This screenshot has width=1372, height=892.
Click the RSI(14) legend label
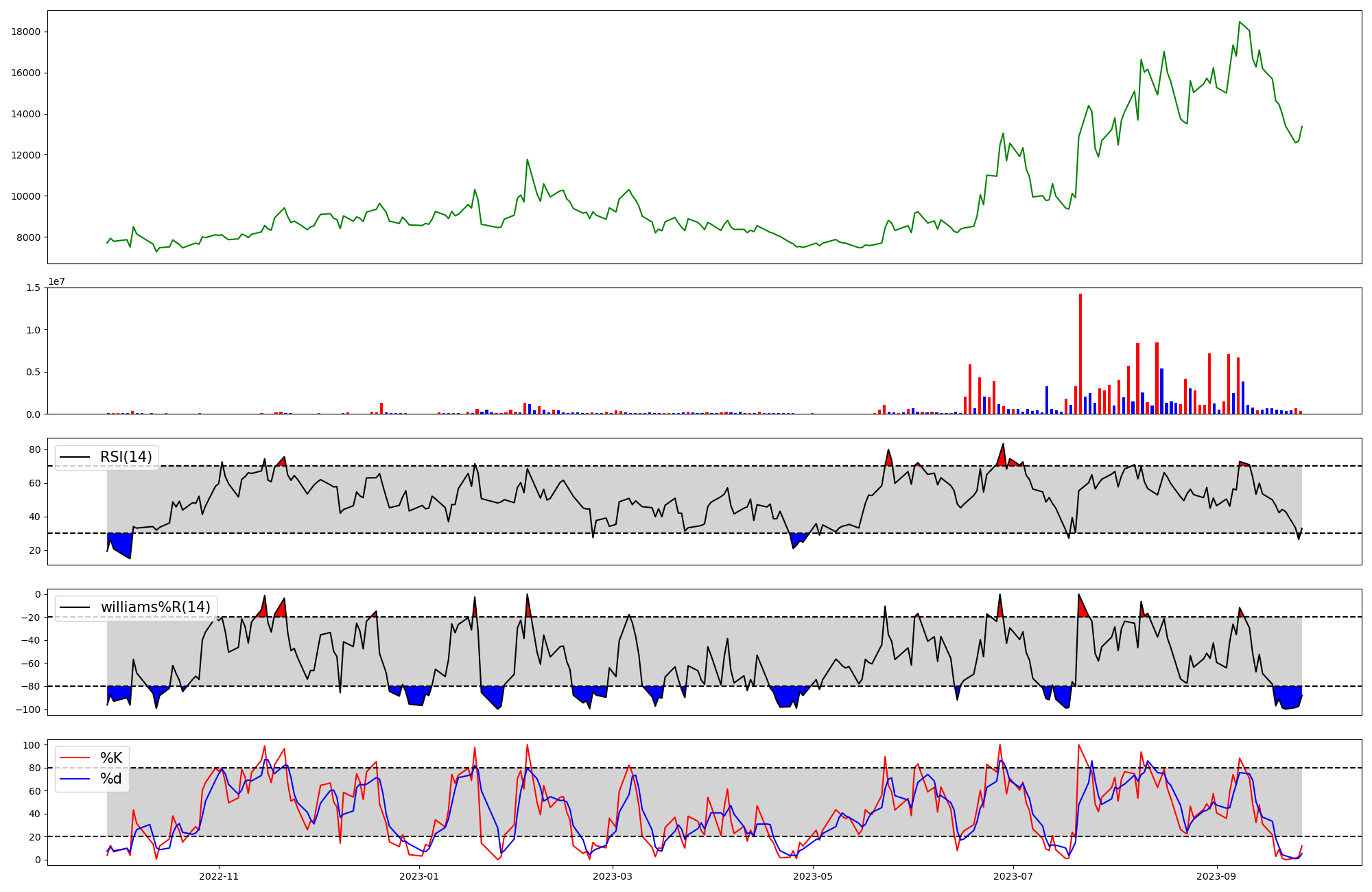(126, 457)
